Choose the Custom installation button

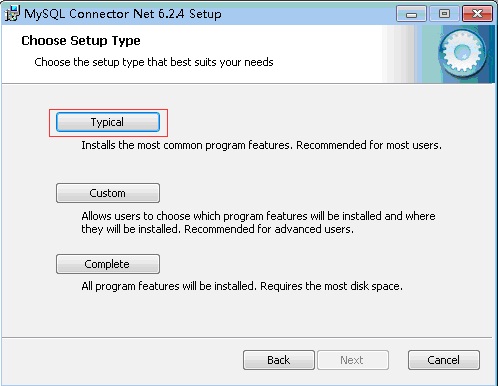coord(108,193)
